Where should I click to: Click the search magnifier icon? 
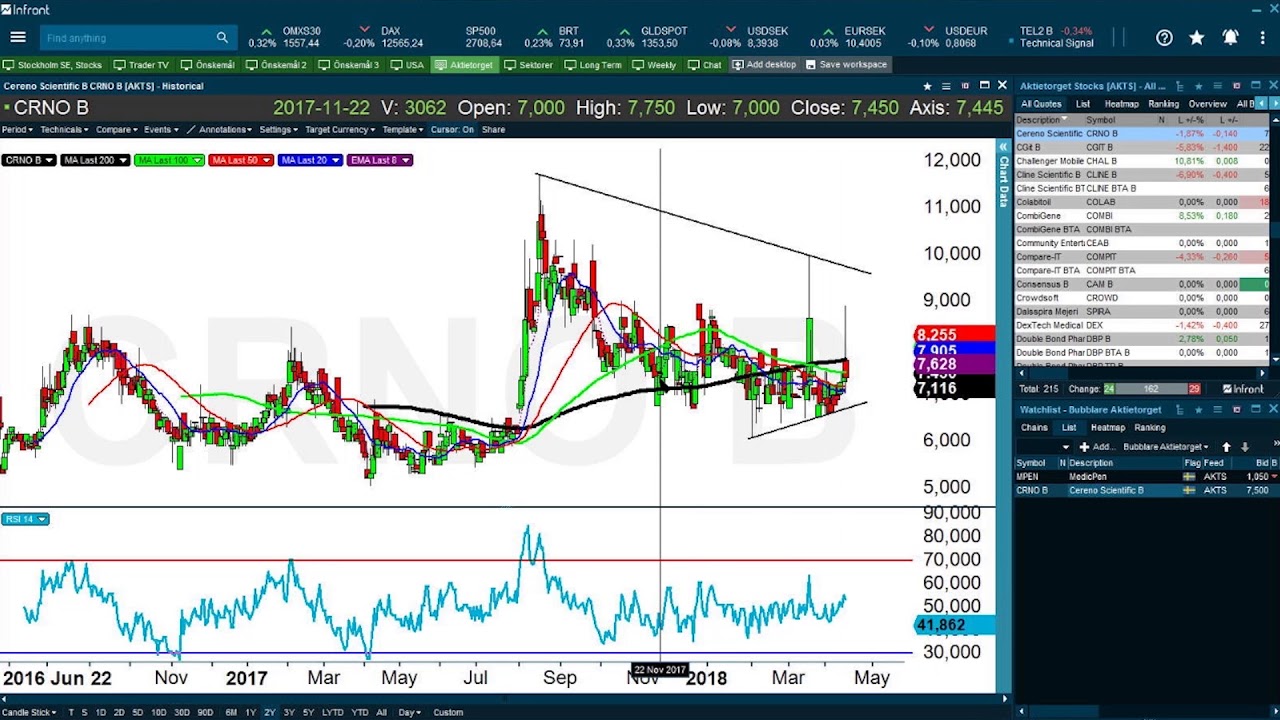[x=222, y=38]
